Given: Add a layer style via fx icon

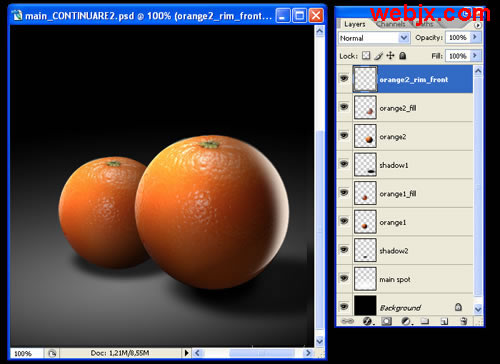Looking at the screenshot, I should [x=367, y=321].
